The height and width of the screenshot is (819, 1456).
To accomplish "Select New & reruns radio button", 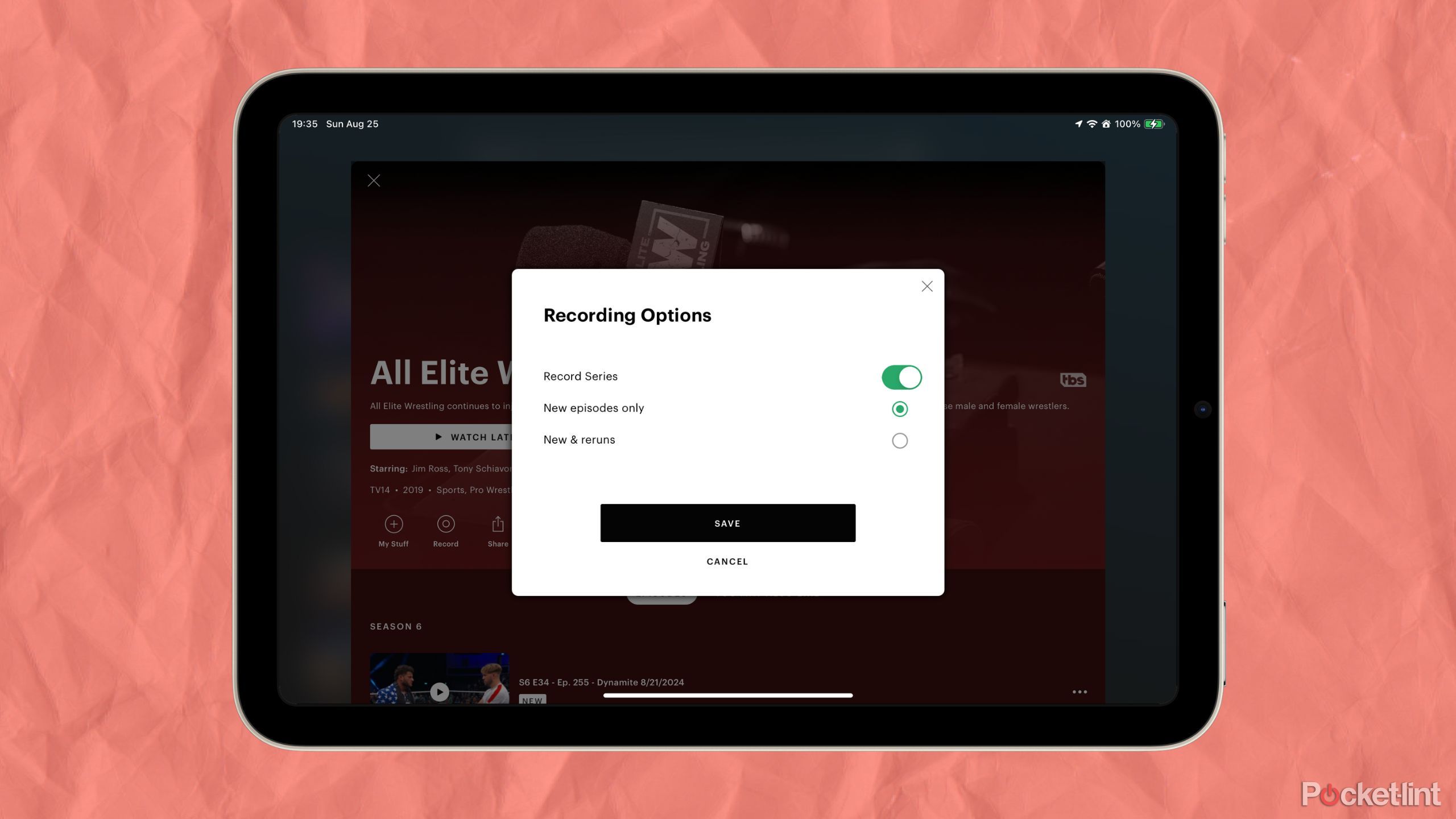I will (899, 440).
